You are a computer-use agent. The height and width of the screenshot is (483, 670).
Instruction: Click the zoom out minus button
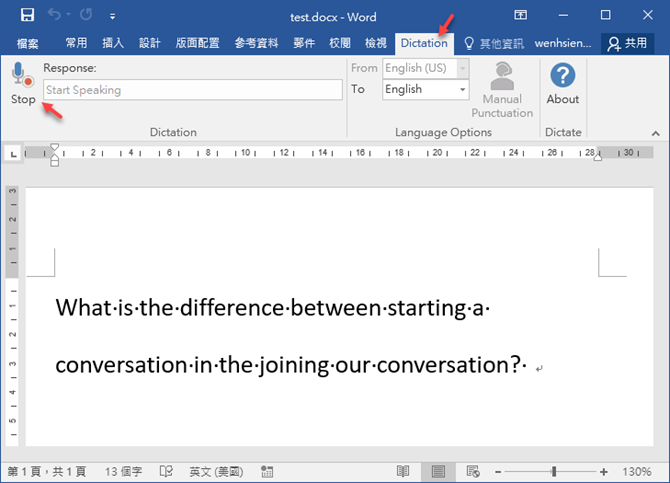click(497, 471)
